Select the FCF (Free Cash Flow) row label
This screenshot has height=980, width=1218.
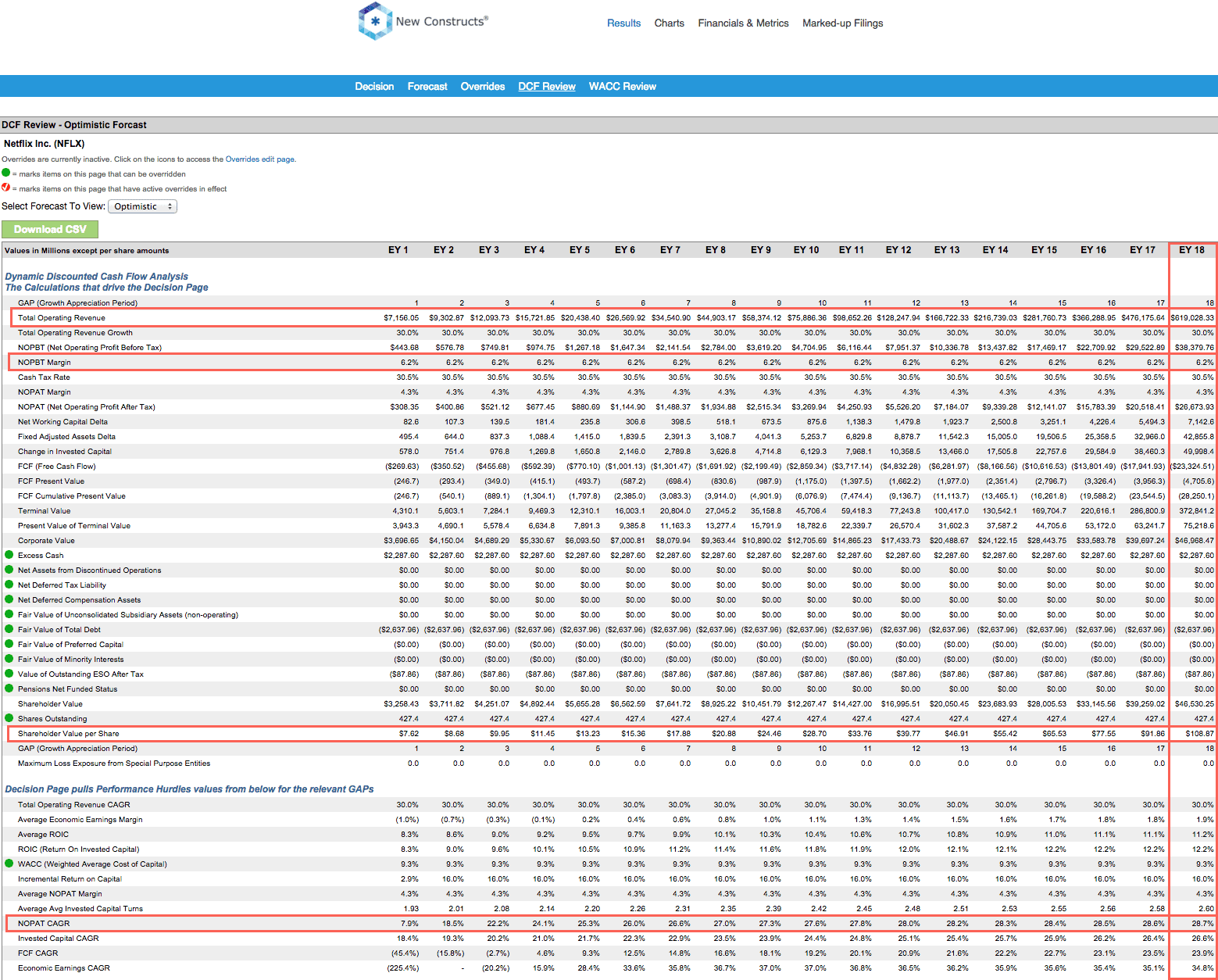(57, 467)
